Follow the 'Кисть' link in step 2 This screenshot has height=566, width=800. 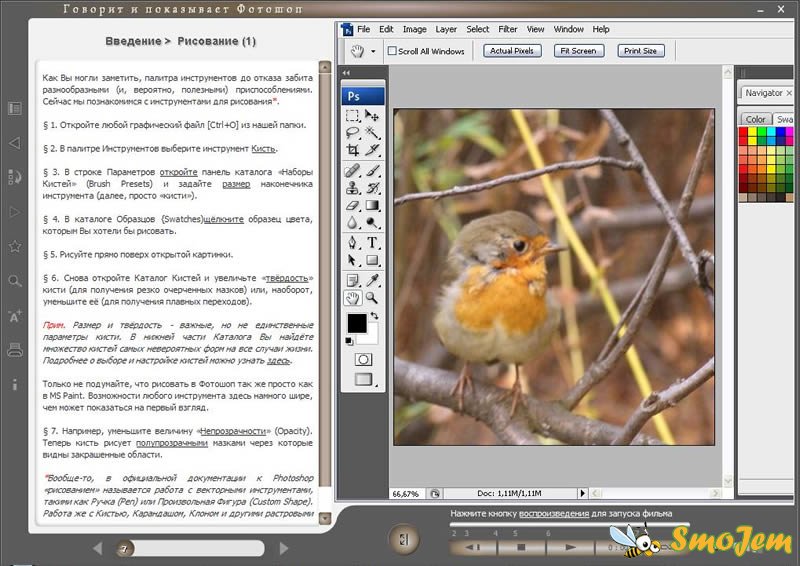coord(263,149)
